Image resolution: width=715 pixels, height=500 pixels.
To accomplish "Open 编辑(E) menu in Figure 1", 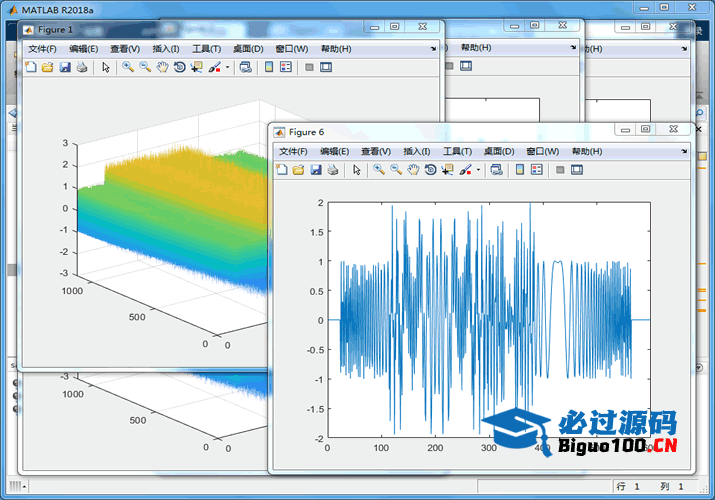I will [x=83, y=49].
